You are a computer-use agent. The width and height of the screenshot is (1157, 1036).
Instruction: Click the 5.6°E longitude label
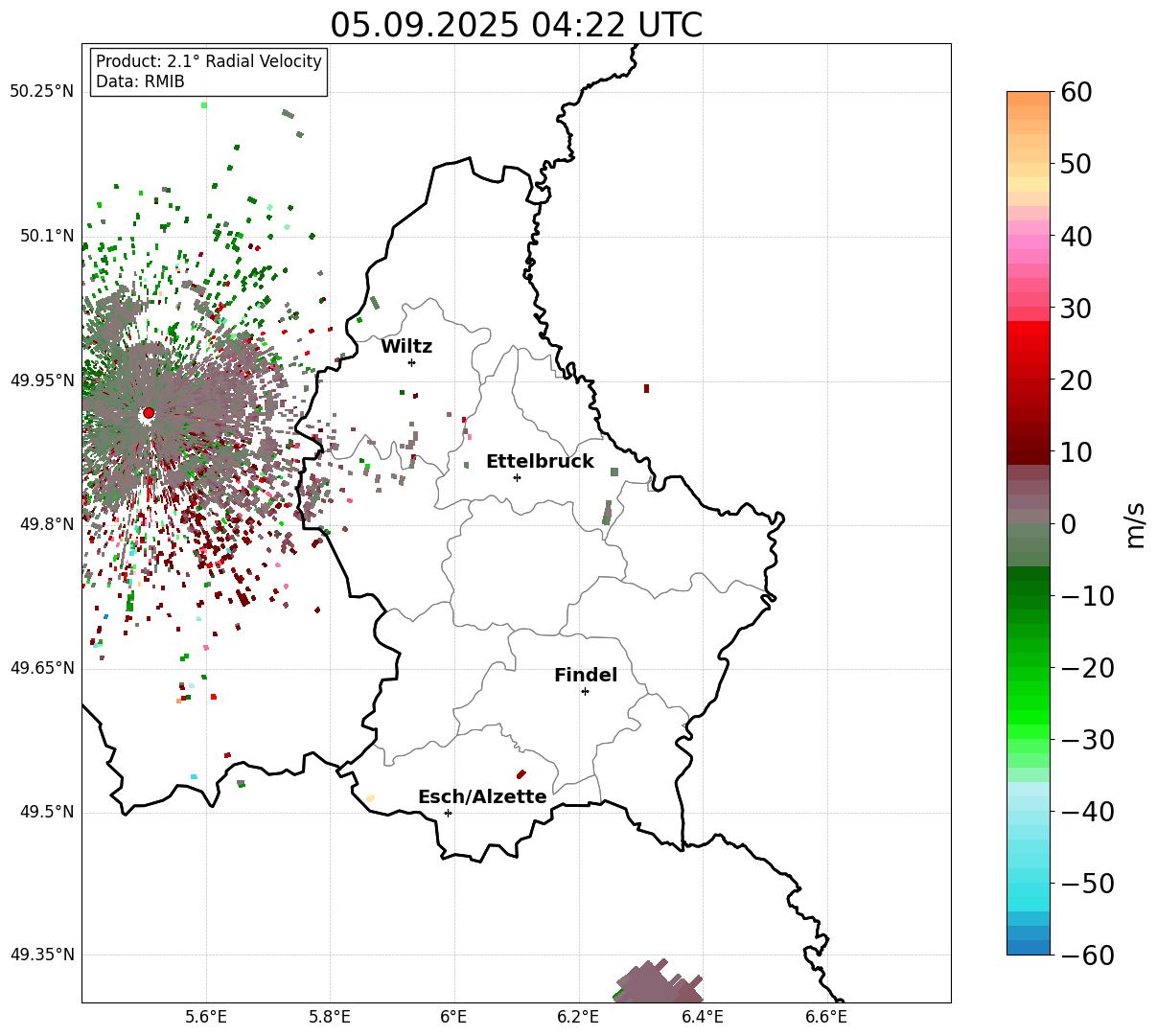[206, 1016]
